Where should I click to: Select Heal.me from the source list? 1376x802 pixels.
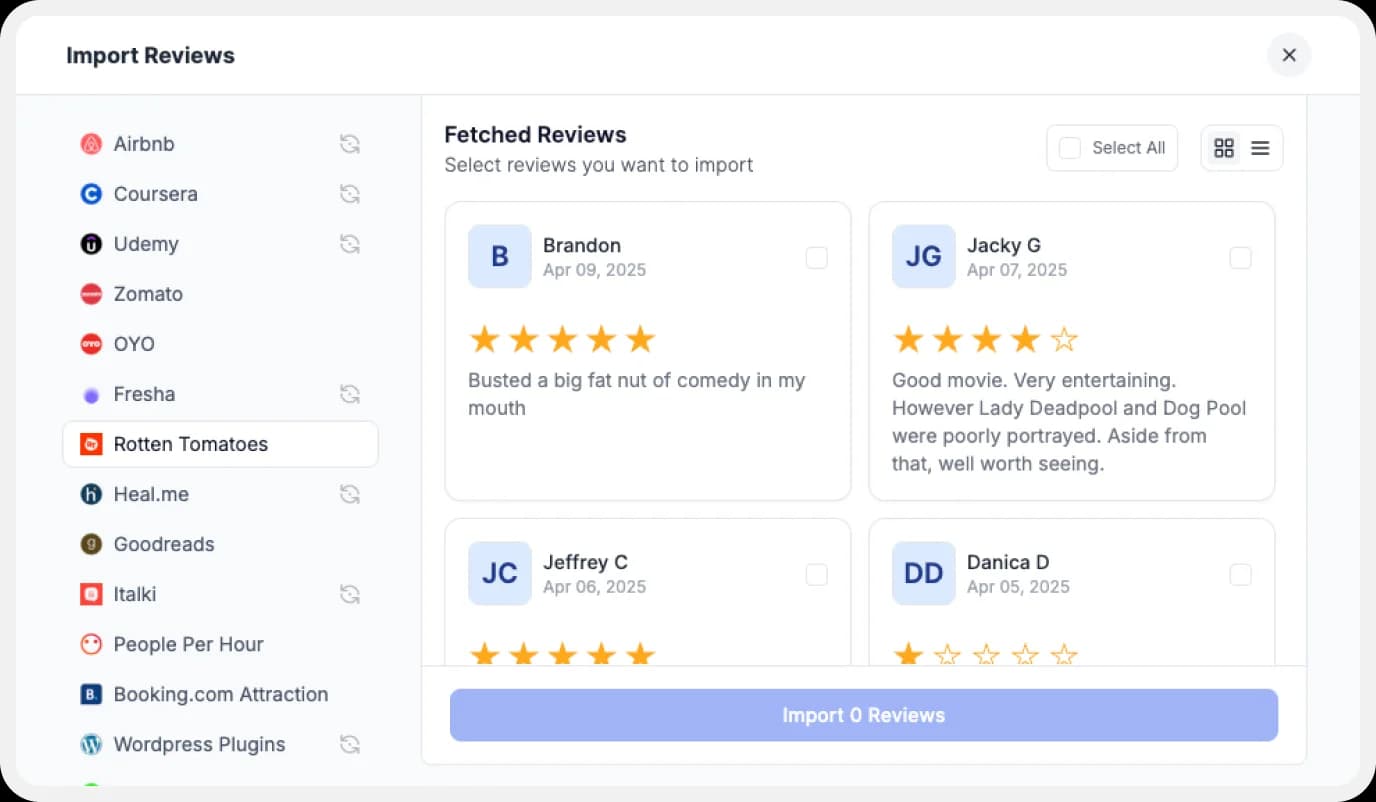tap(152, 493)
